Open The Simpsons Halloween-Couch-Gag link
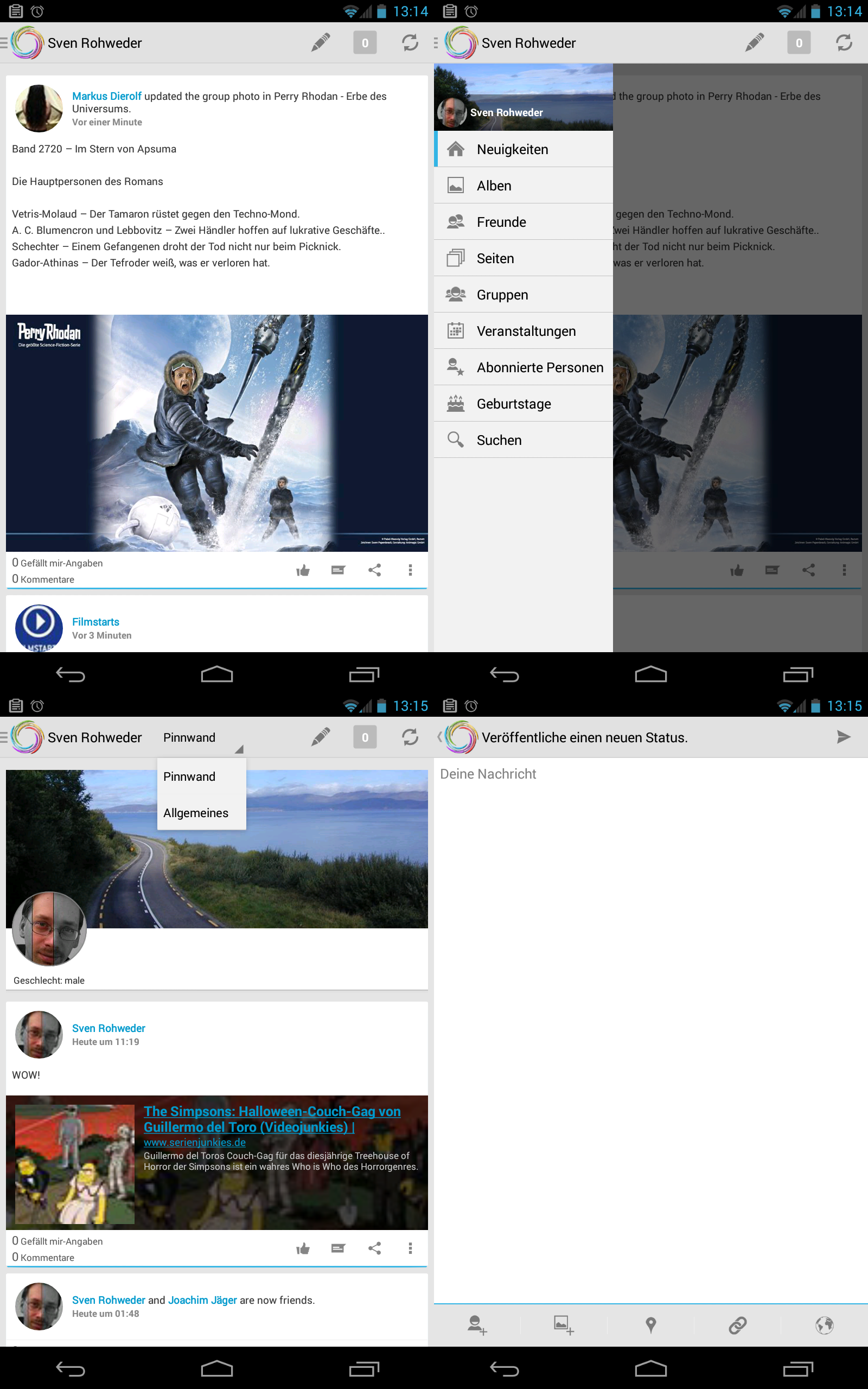The width and height of the screenshot is (868, 1389). 272,1119
